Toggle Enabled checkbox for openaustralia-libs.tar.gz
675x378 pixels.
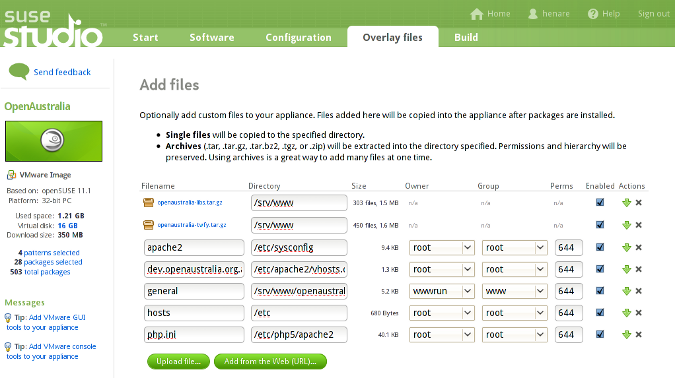(600, 202)
